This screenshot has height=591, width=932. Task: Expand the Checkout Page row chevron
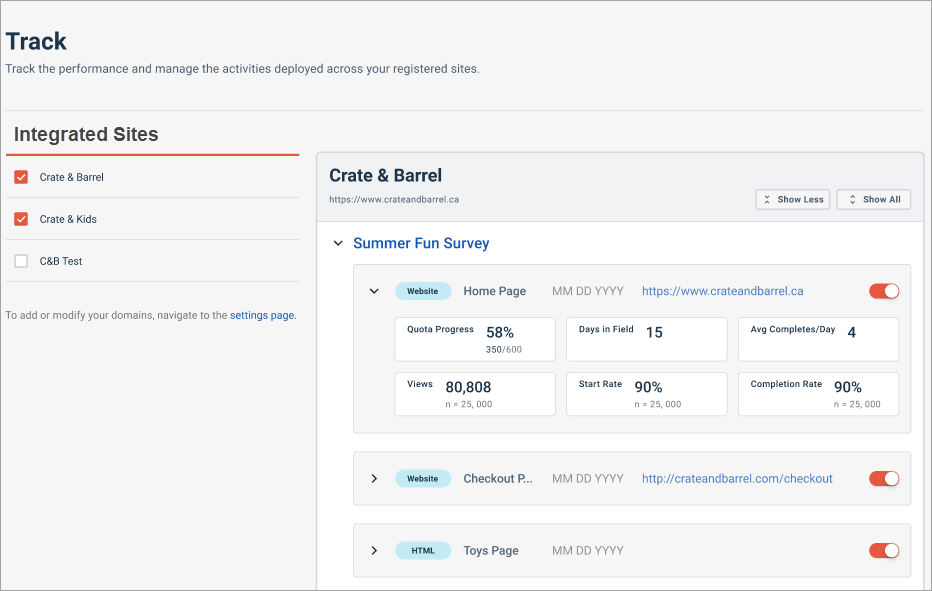click(374, 479)
